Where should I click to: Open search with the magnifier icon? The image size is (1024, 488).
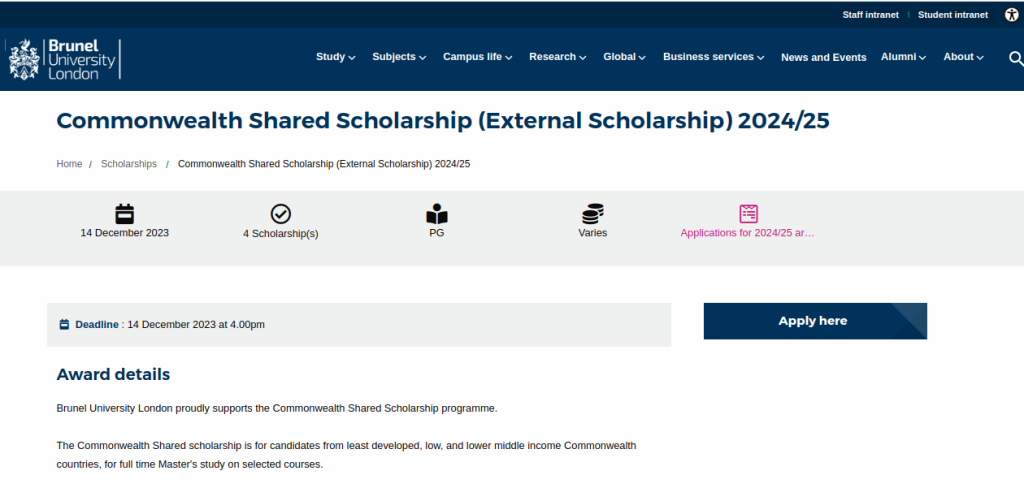tap(1016, 58)
